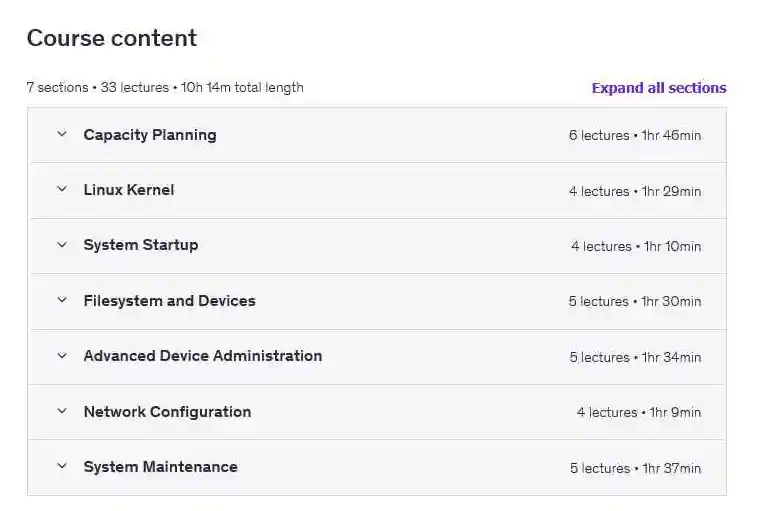Click the Filesystem and Devices title

click(170, 301)
